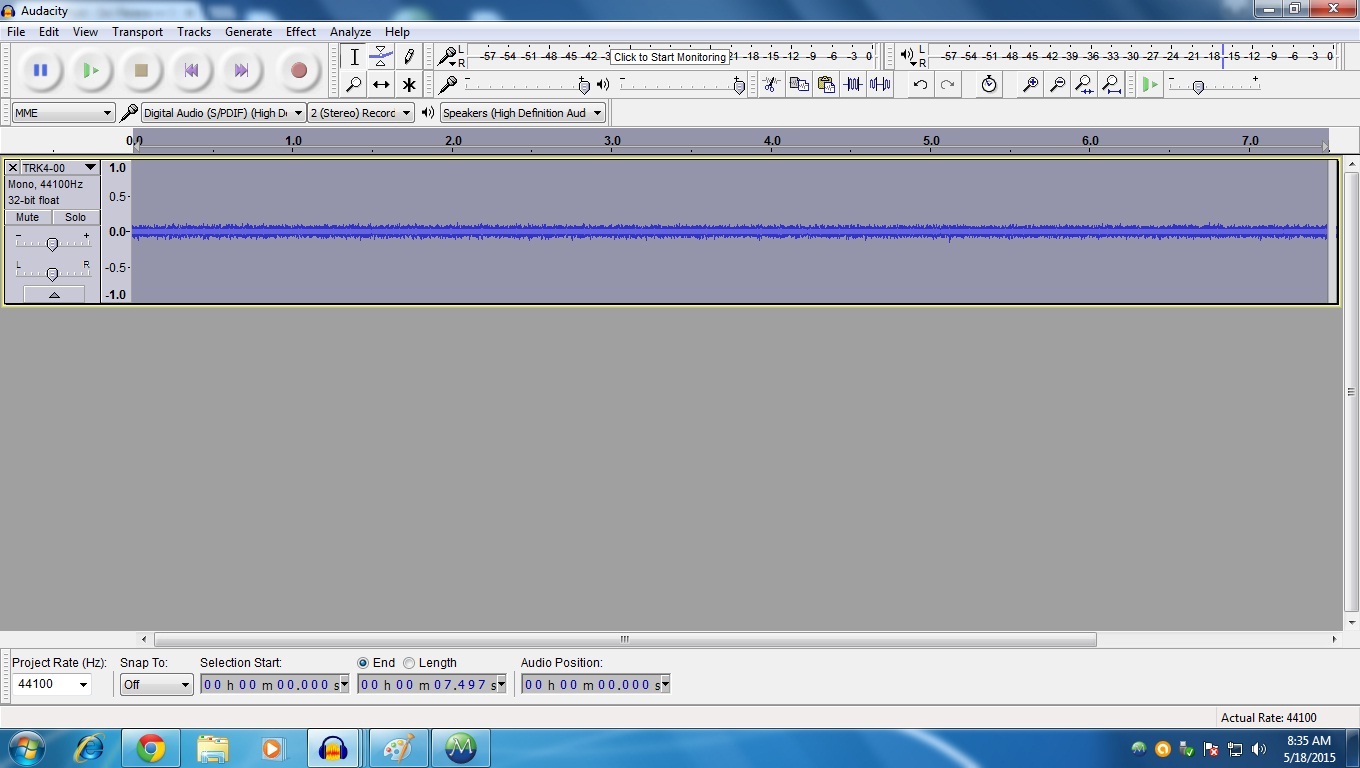Click Fit Selection zoom icon
Image resolution: width=1360 pixels, height=768 pixels.
point(1083,85)
